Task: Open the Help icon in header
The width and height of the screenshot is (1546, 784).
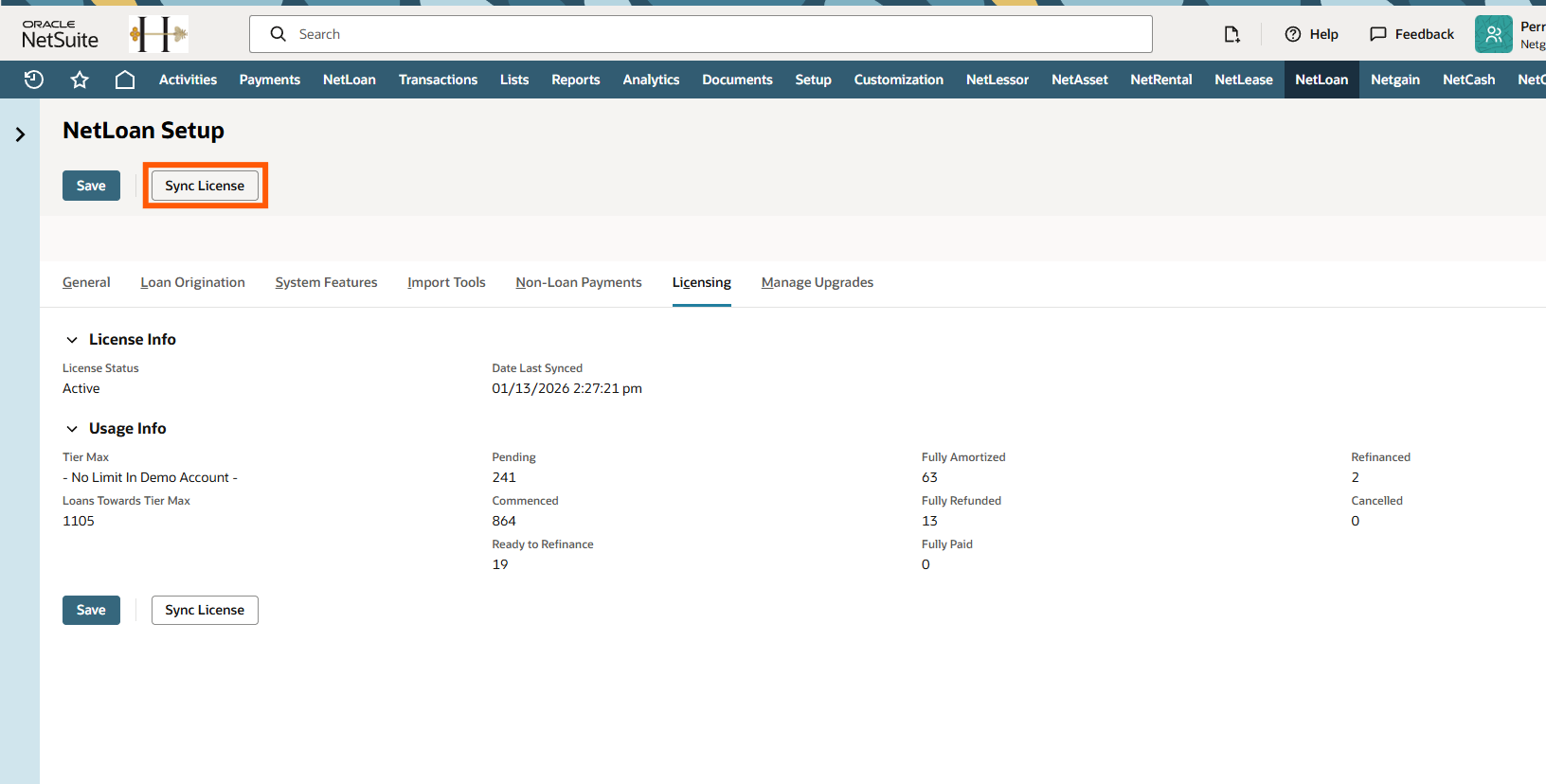Action: click(1293, 34)
